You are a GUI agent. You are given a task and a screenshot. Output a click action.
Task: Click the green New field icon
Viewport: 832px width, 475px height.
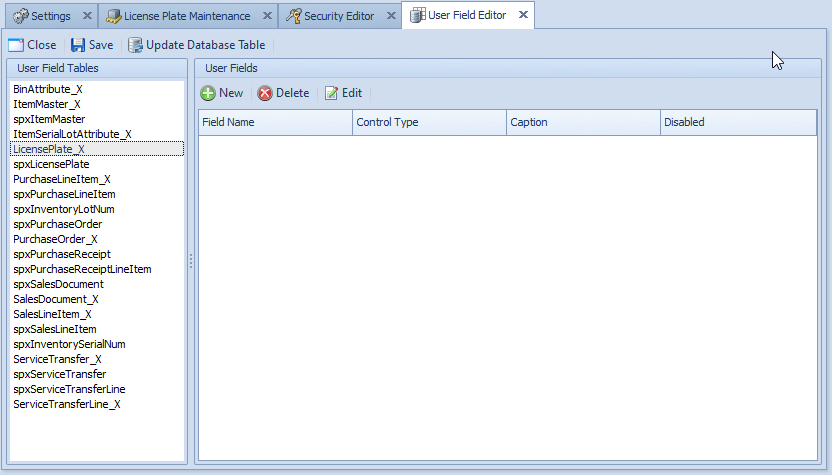[208, 93]
